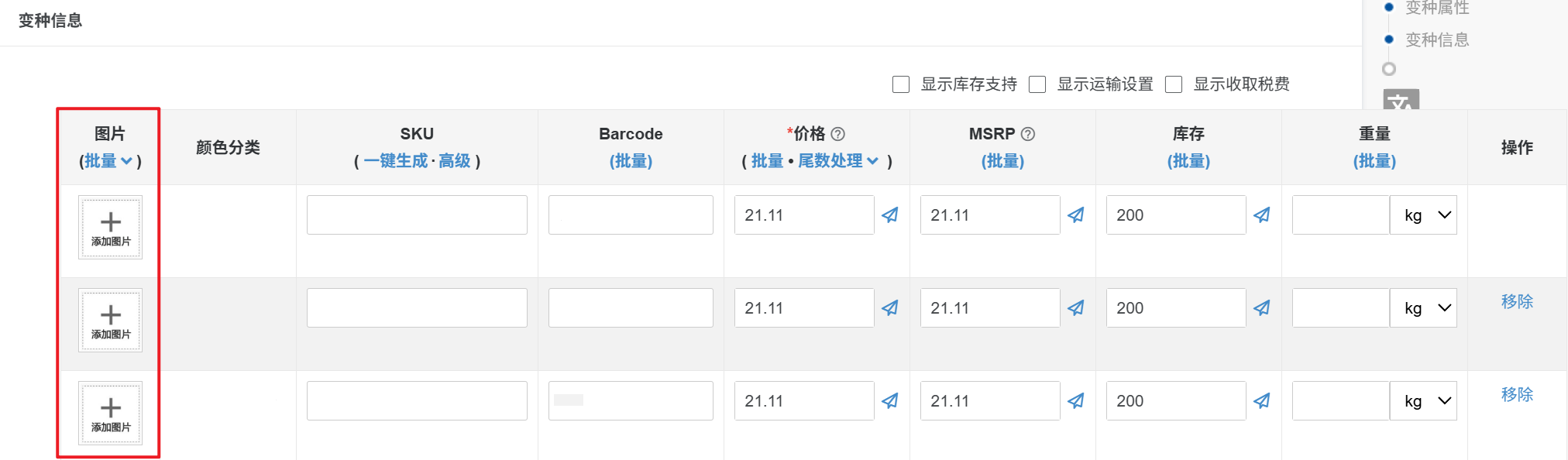
Task: Click the MSRP help question mark icon
Action: click(x=1028, y=134)
